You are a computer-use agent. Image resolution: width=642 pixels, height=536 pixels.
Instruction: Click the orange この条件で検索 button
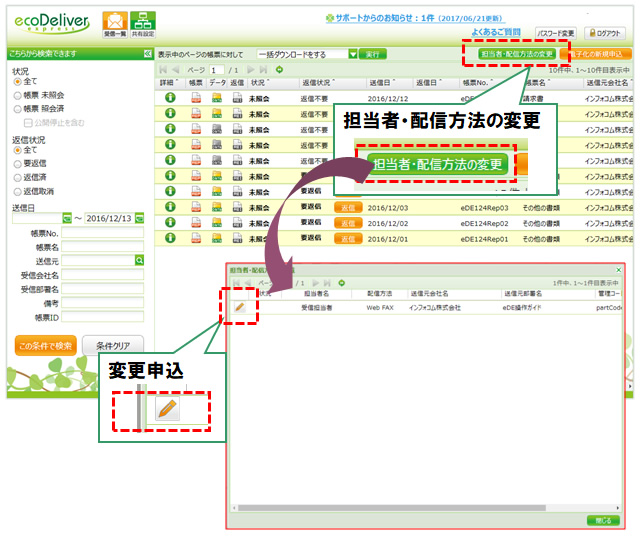coord(45,345)
